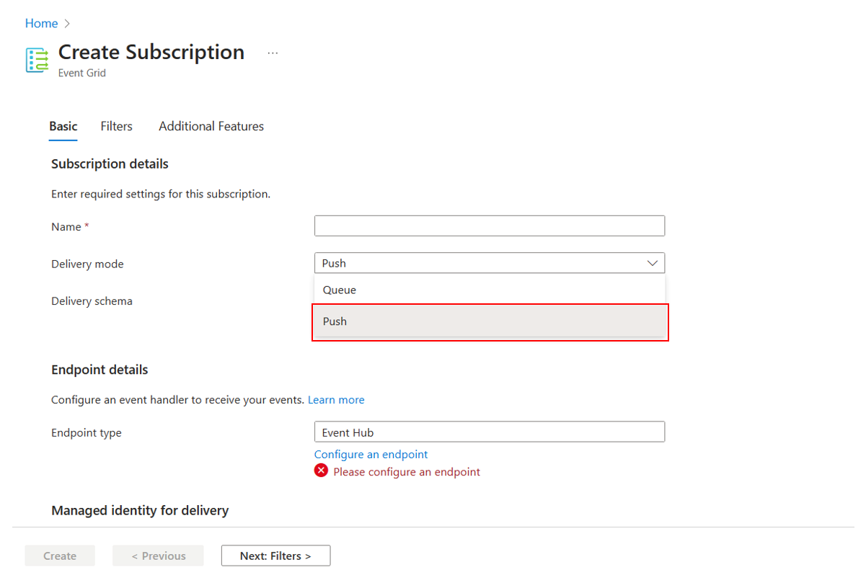Open the ellipsis menu next to Create Subscription
Image resolution: width=866 pixels, height=580 pixels.
click(x=273, y=52)
